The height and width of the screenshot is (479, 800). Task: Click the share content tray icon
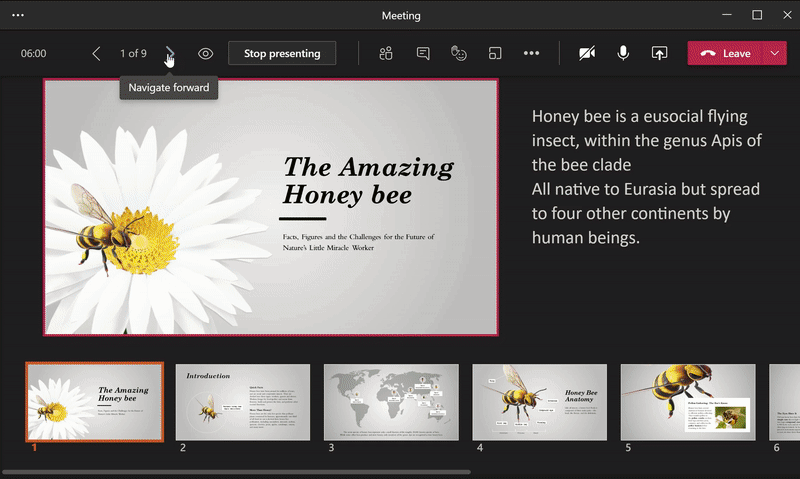(x=659, y=53)
